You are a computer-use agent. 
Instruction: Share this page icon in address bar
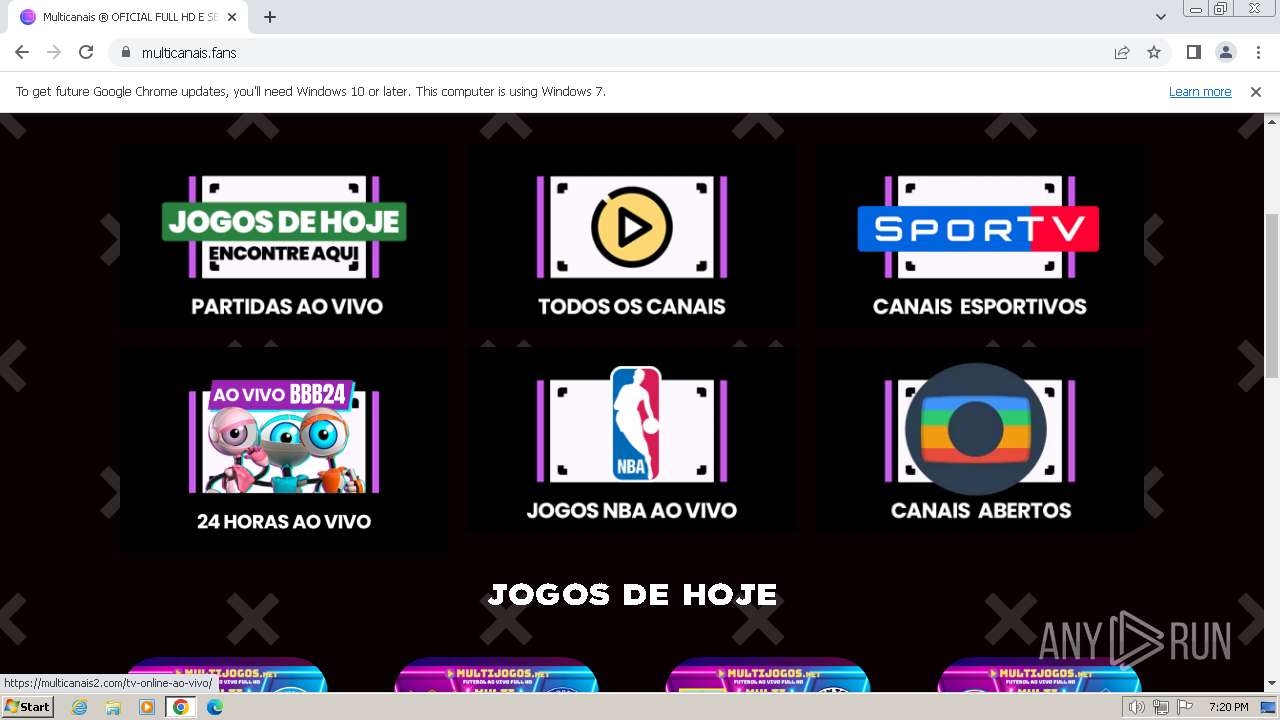coord(1122,52)
